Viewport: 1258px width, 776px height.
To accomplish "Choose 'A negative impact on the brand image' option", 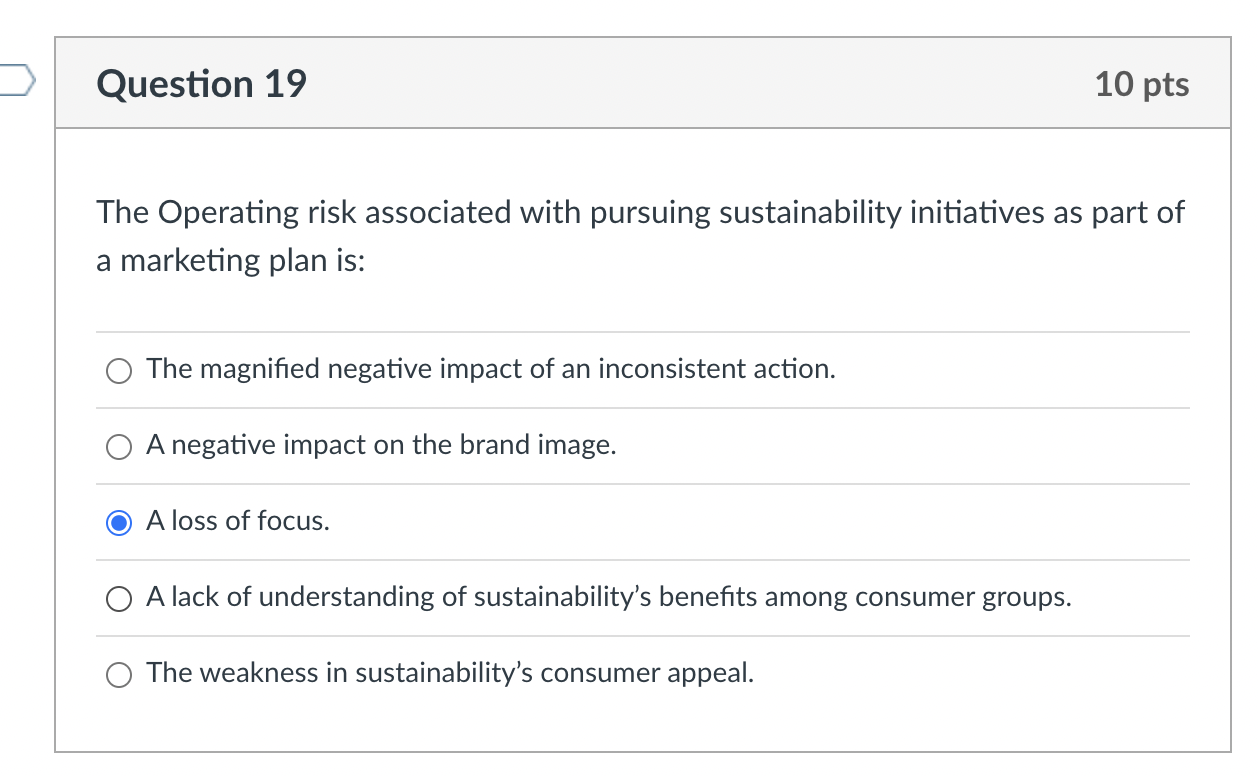I will tap(118, 446).
